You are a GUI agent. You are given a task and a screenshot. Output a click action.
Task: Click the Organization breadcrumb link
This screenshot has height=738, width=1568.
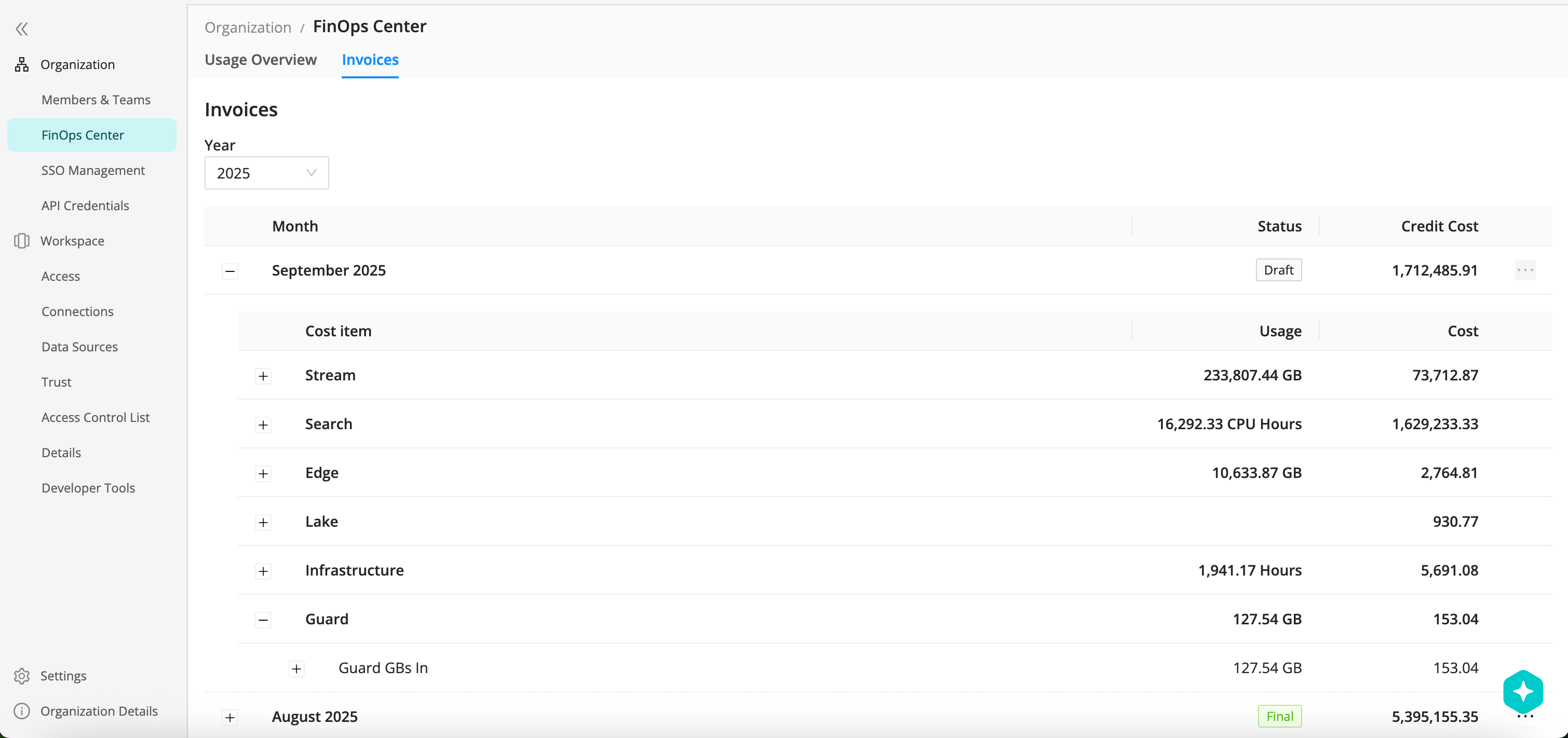coord(248,28)
